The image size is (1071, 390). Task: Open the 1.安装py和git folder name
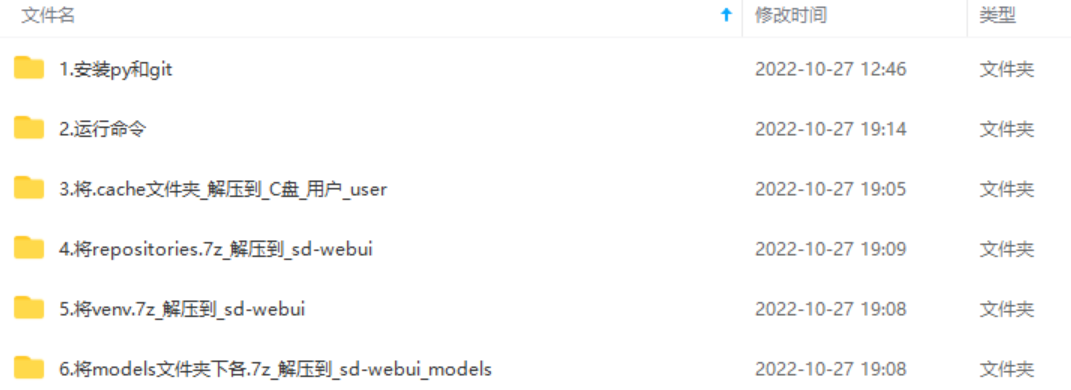coord(115,69)
